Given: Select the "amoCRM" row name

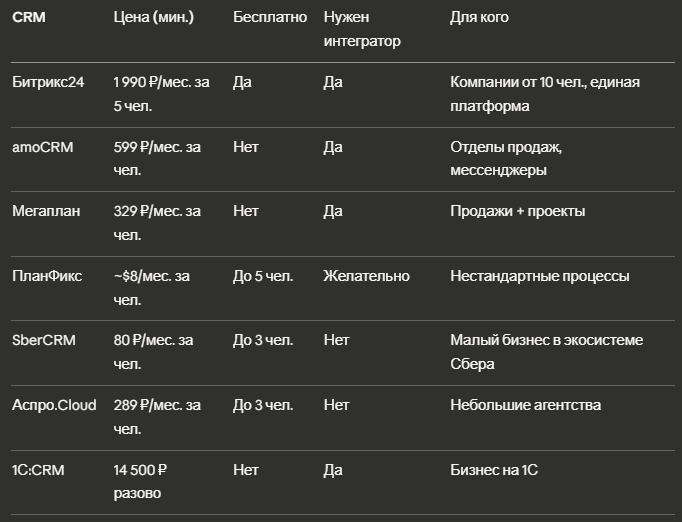Looking at the screenshot, I should pyautogui.click(x=42, y=147).
